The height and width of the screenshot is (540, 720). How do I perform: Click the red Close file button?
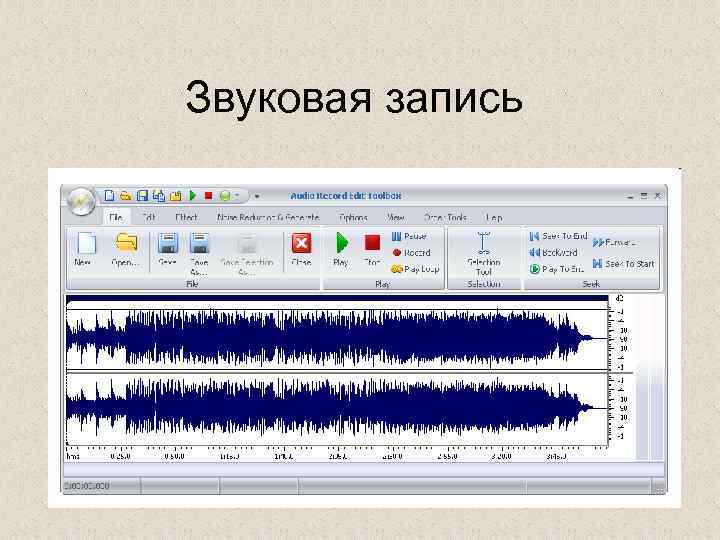pyautogui.click(x=301, y=249)
